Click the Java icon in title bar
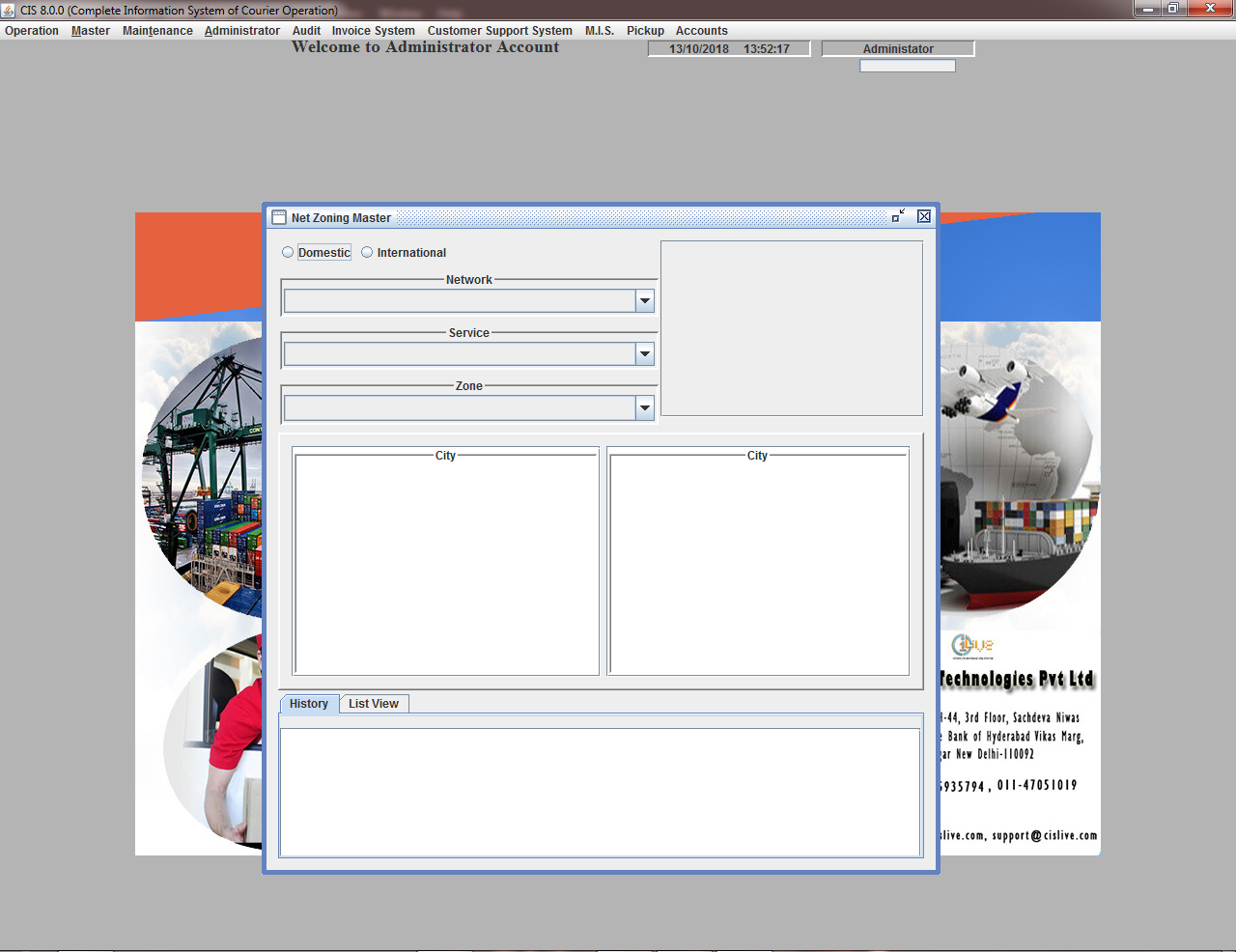Screen dimensions: 1236x952 click(x=9, y=10)
